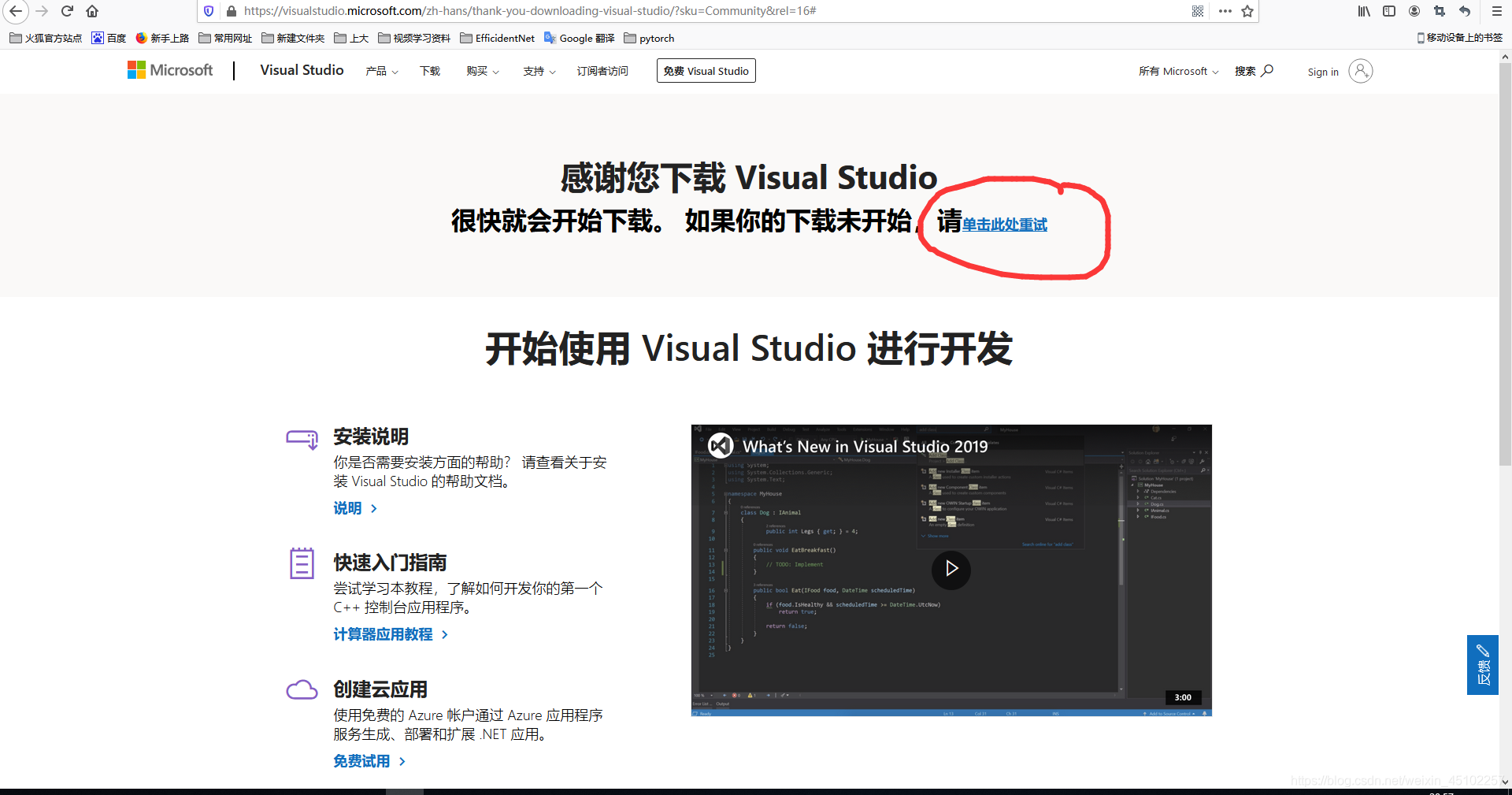The width and height of the screenshot is (1512, 795).
Task: Open the 说明 link
Action: 355,508
